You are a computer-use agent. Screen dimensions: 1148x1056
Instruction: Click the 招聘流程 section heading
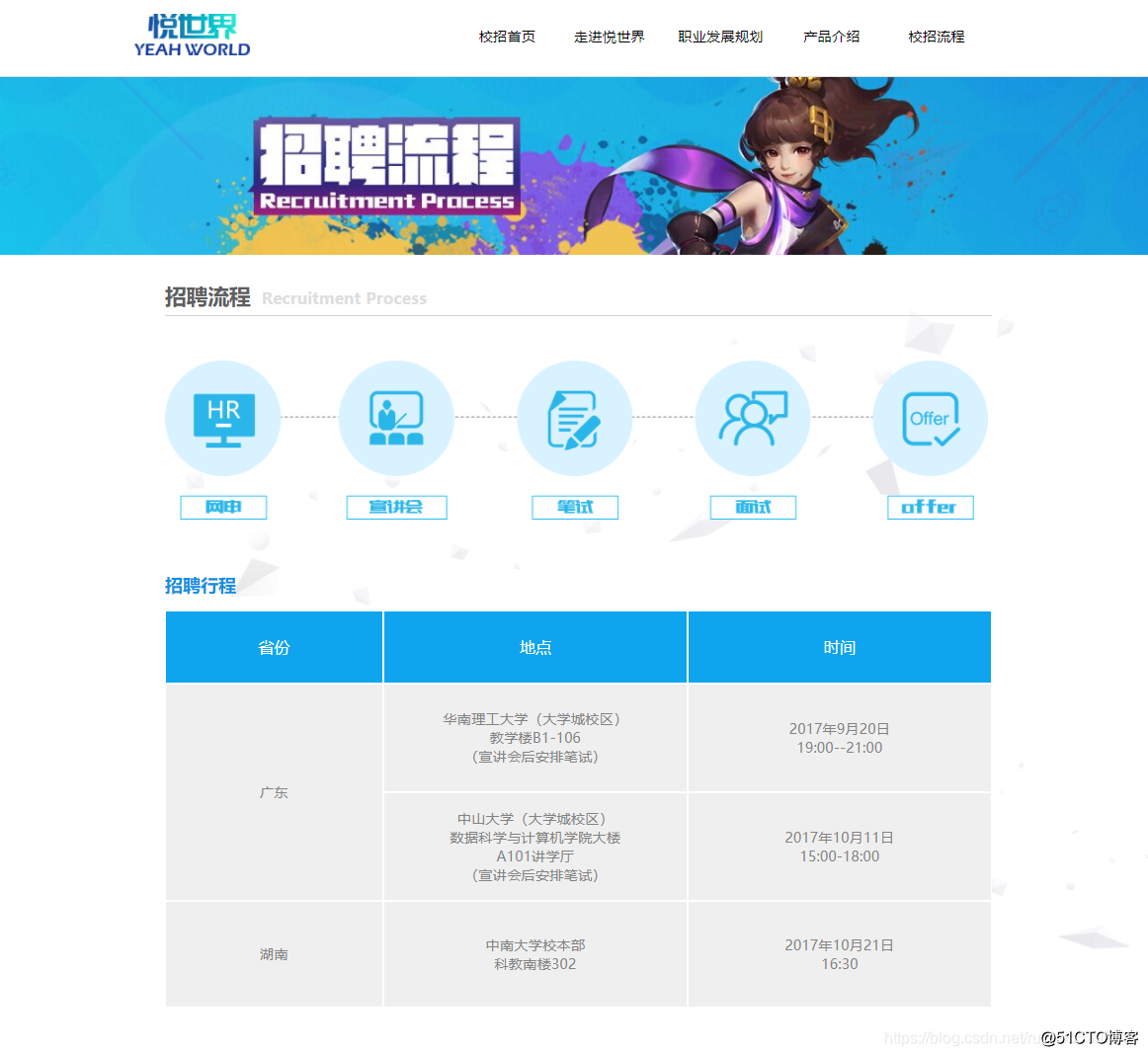(x=207, y=297)
